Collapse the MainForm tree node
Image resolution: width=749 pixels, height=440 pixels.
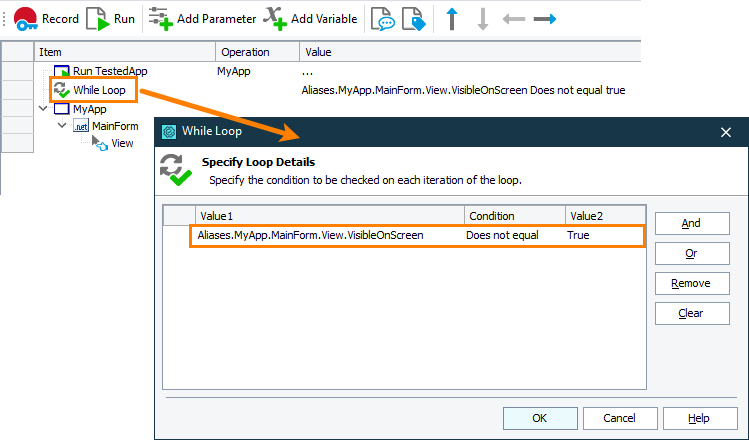[x=62, y=126]
